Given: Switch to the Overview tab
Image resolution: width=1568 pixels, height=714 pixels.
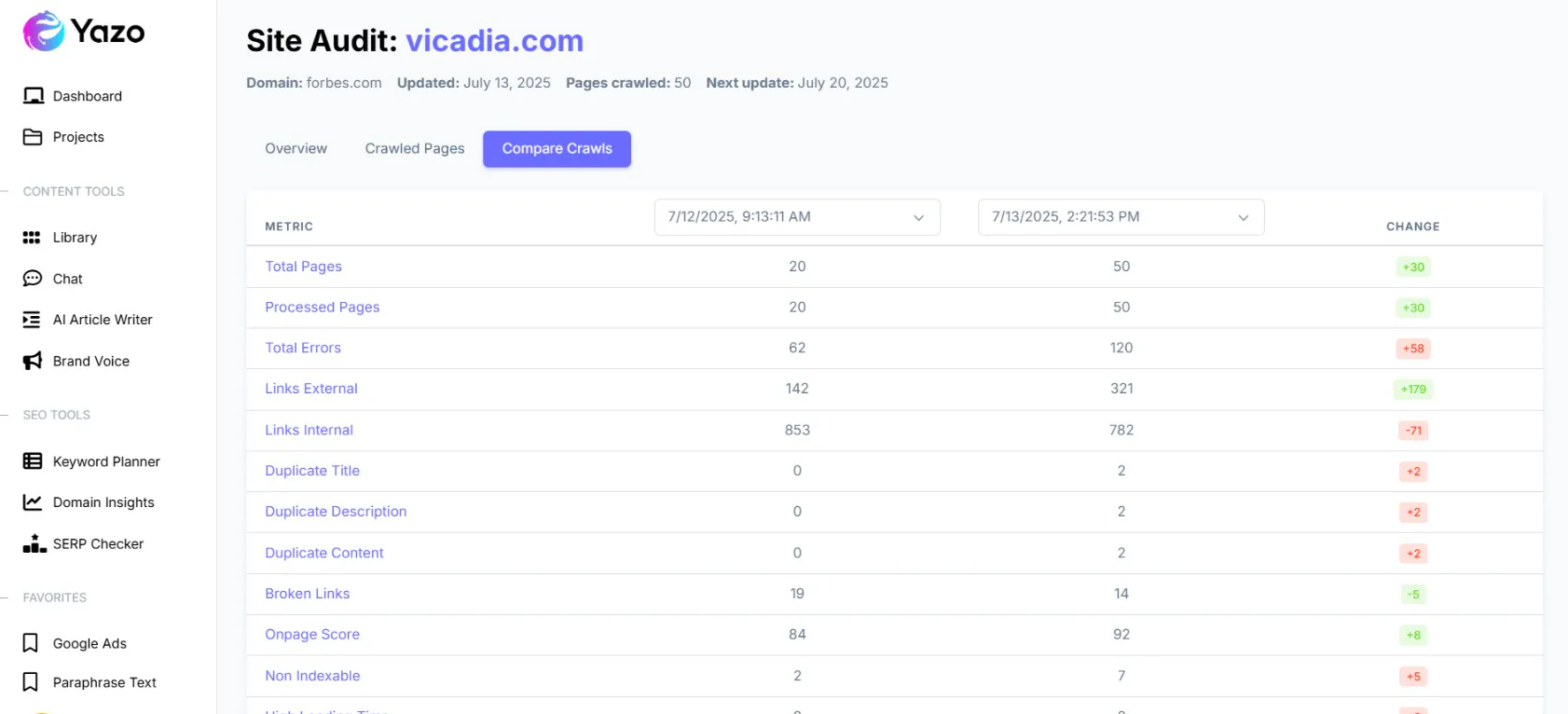Looking at the screenshot, I should coord(296,149).
